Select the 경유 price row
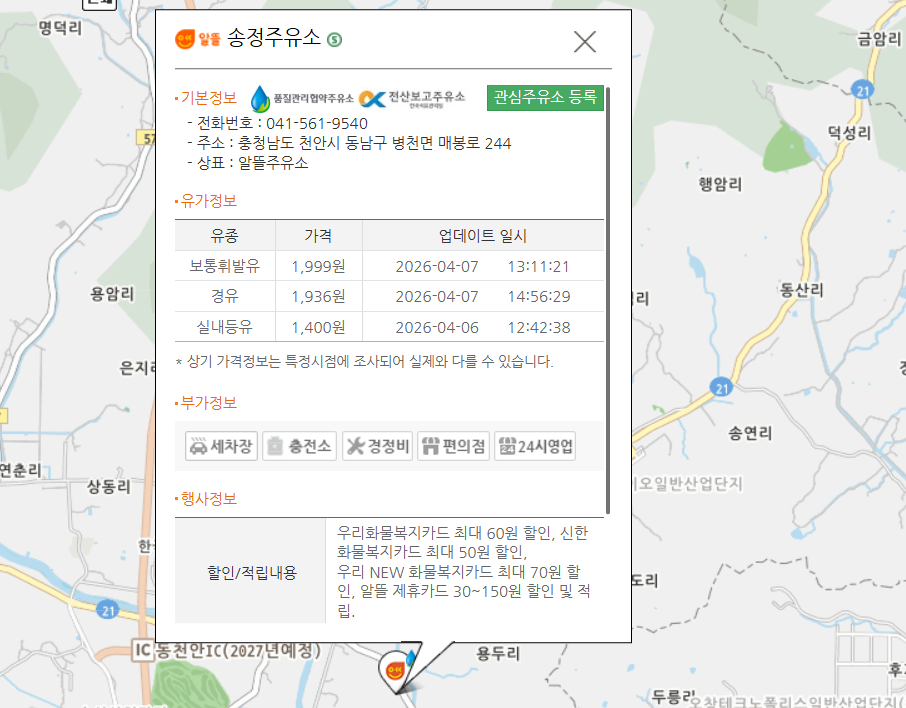Viewport: 906px width, 708px height. (389, 296)
